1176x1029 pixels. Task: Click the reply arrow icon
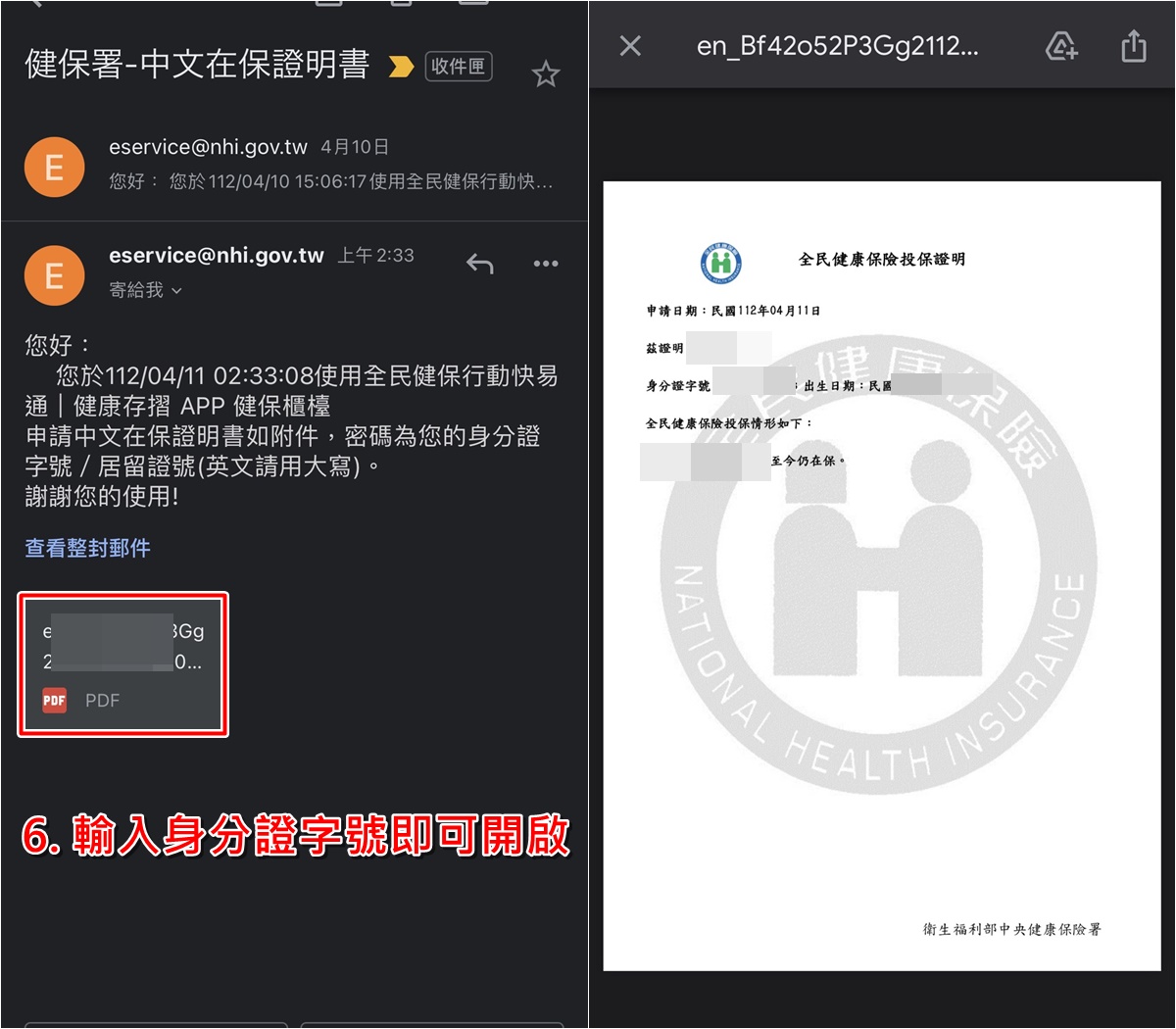click(479, 263)
